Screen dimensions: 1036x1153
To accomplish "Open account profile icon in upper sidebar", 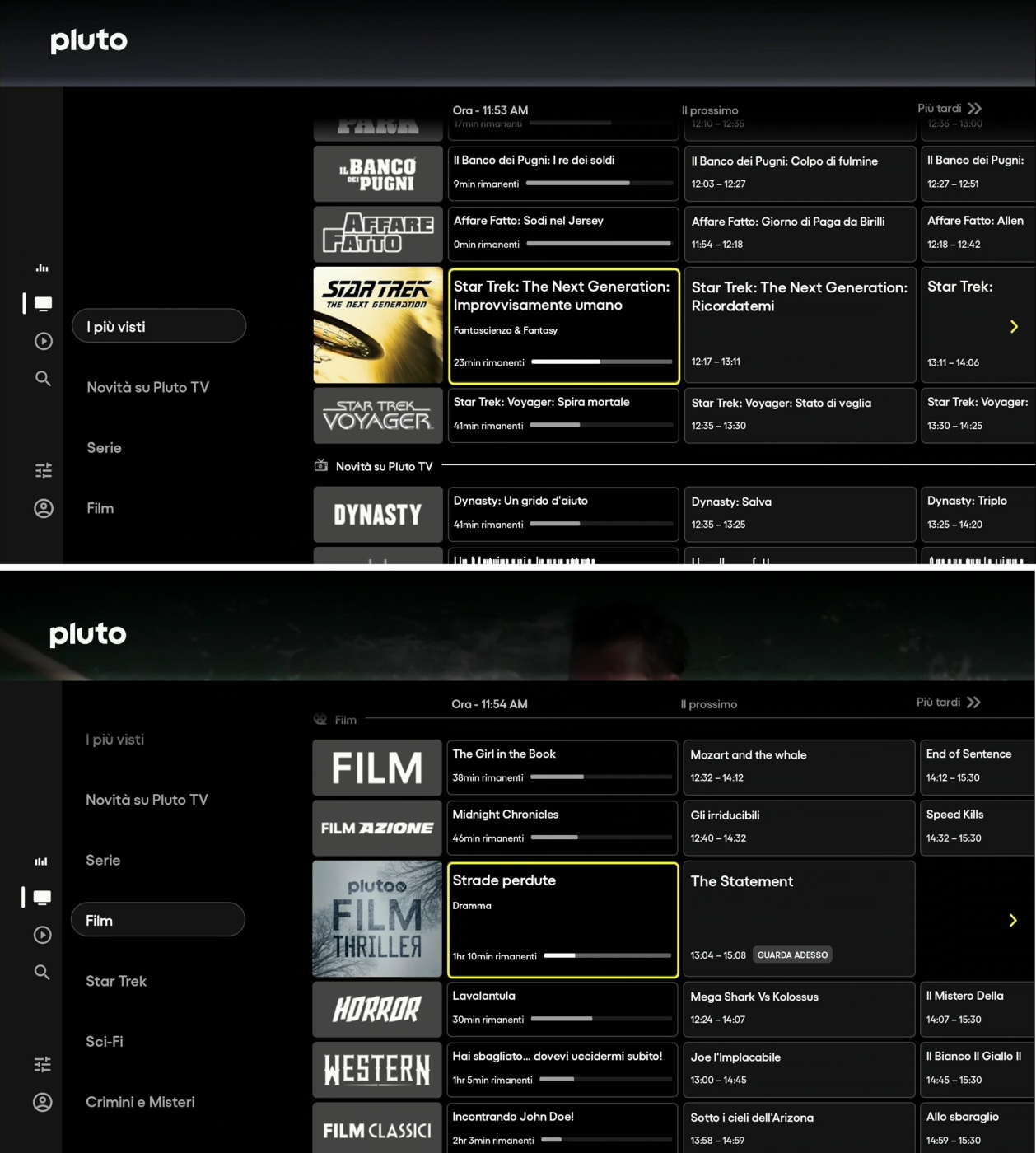I will click(44, 508).
